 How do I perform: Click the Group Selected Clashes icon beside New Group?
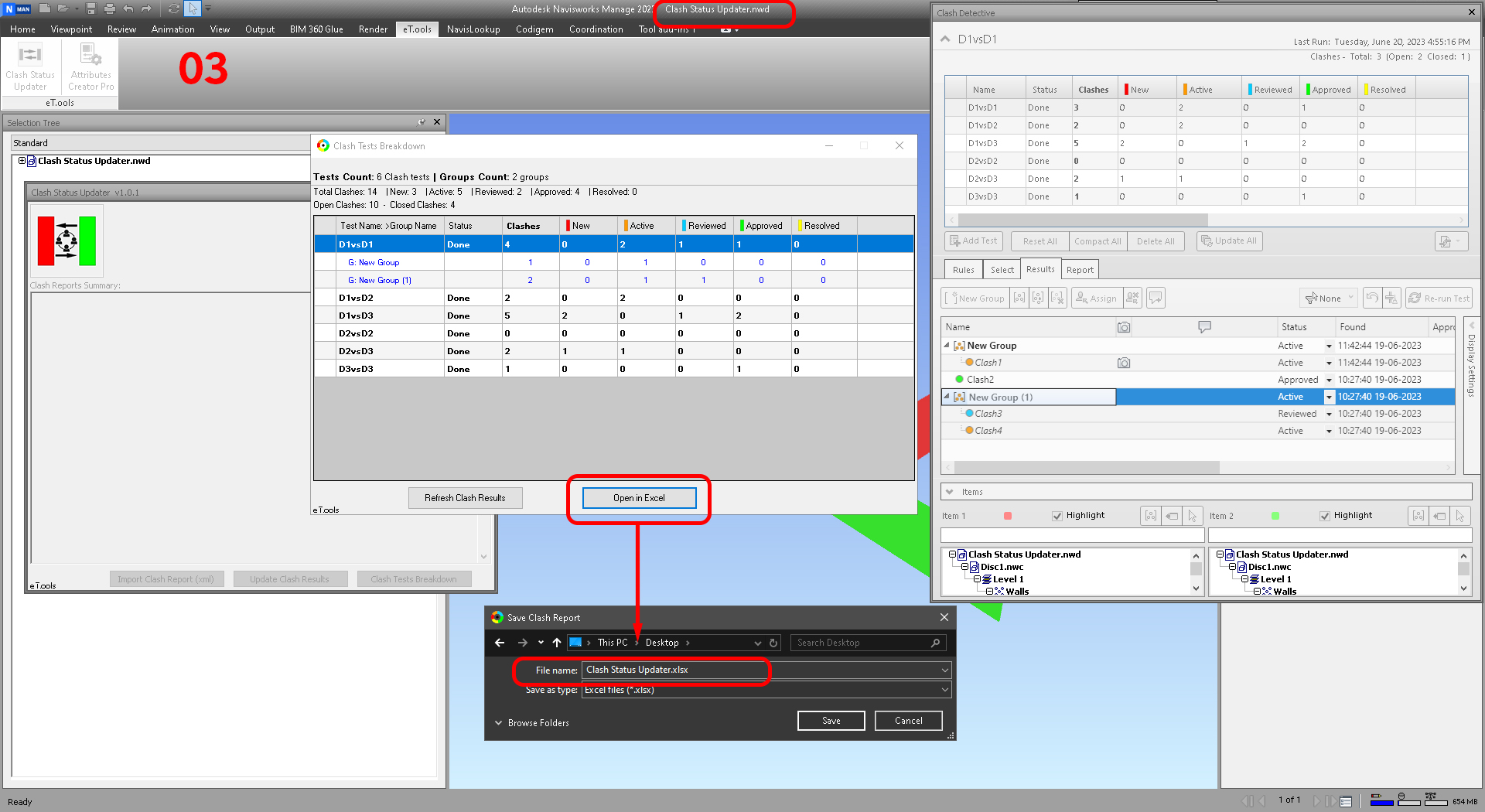pos(1019,299)
